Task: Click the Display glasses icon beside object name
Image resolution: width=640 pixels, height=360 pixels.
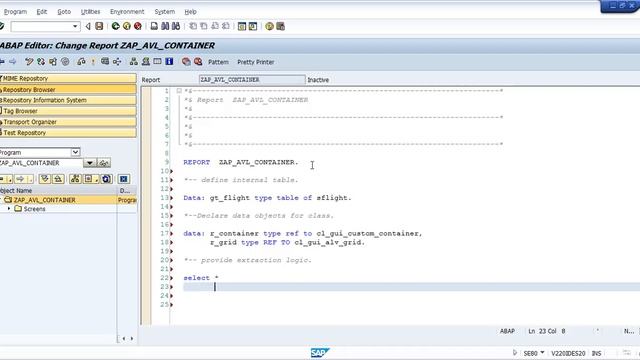Action: (x=104, y=163)
